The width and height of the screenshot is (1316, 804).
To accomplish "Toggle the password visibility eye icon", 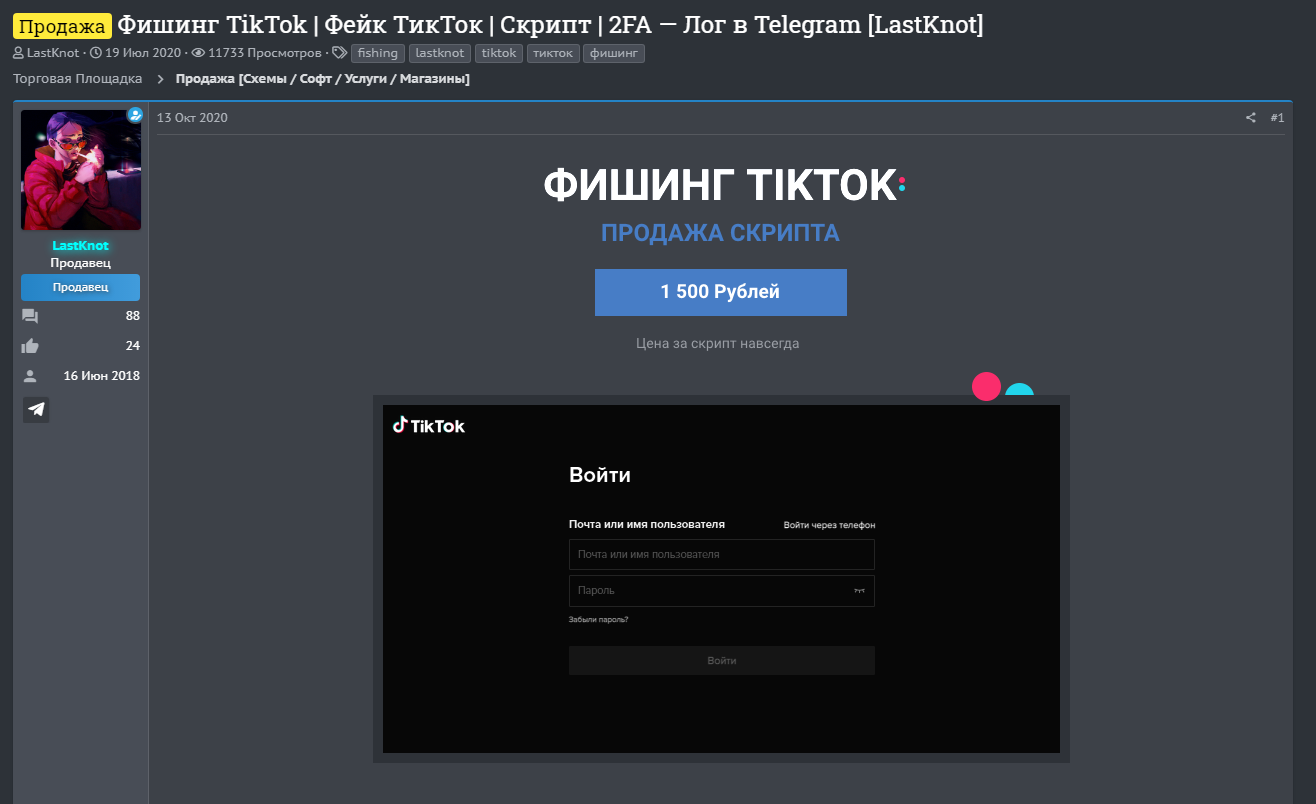I will (858, 591).
